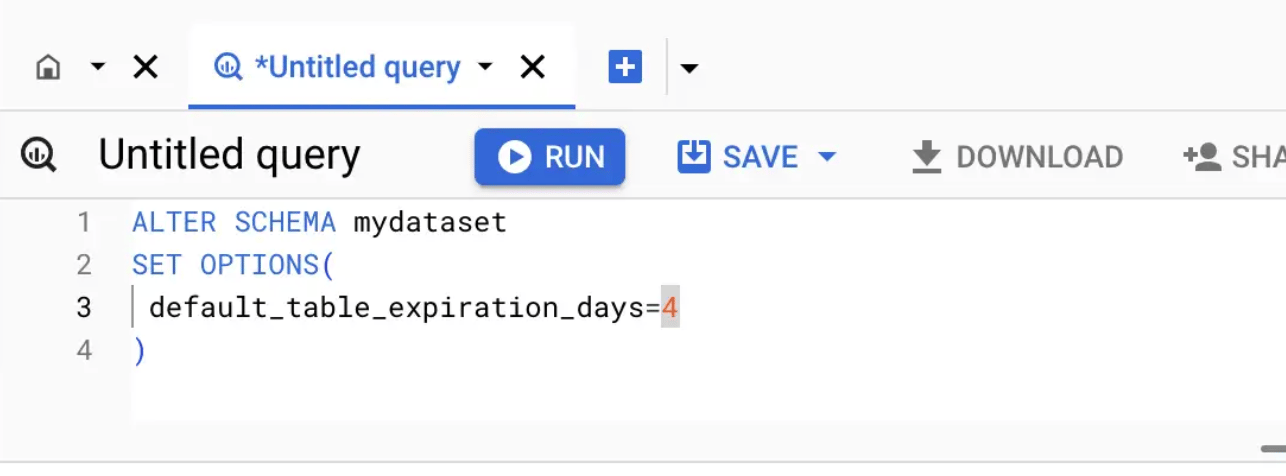Click the play icon inside the RUN button

pyautogui.click(x=514, y=157)
